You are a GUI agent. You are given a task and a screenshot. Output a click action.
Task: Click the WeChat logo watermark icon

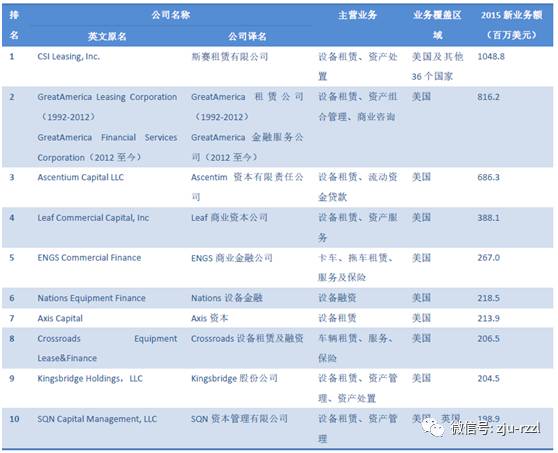pyautogui.click(x=434, y=427)
